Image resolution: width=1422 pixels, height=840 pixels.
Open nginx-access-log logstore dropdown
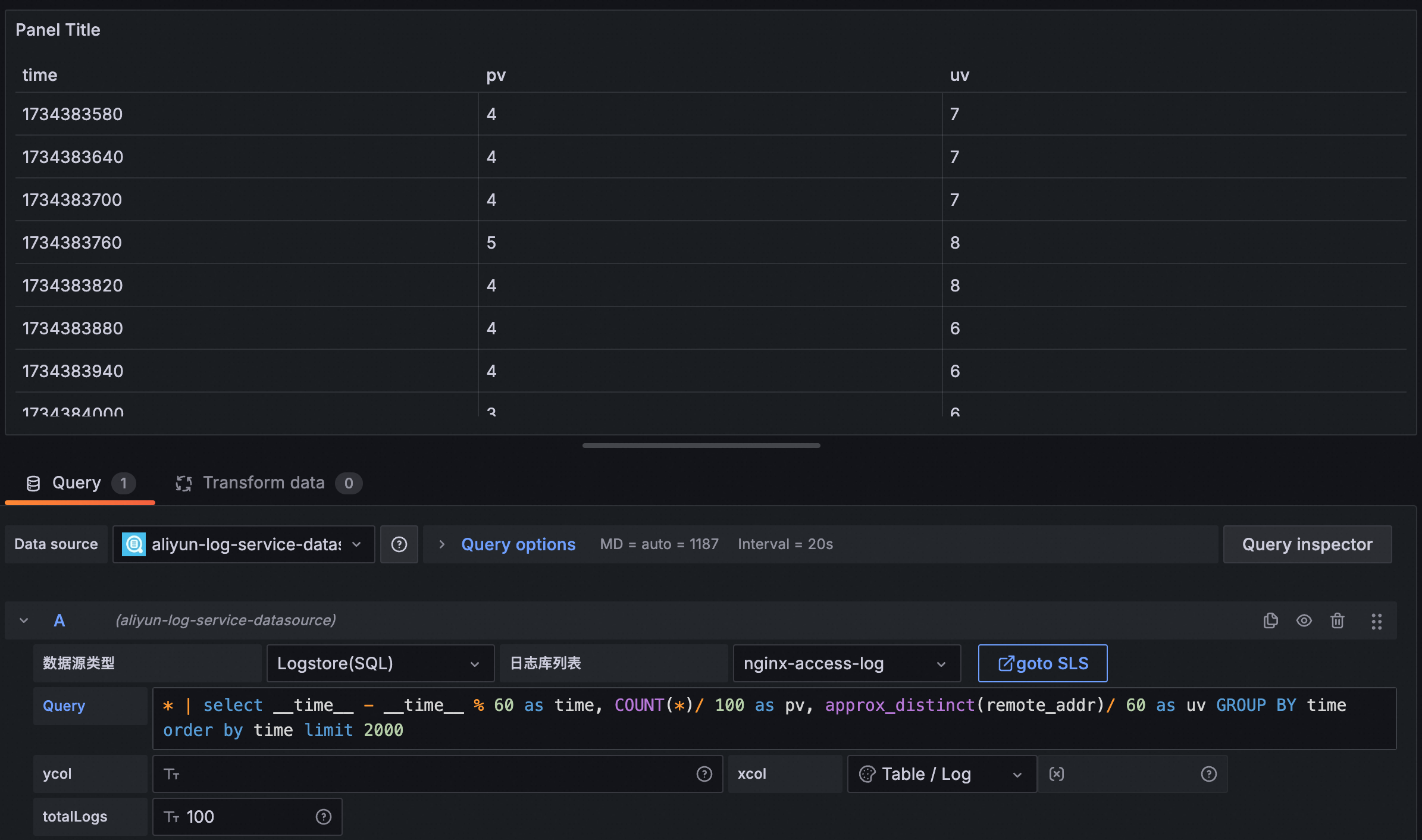pos(846,663)
